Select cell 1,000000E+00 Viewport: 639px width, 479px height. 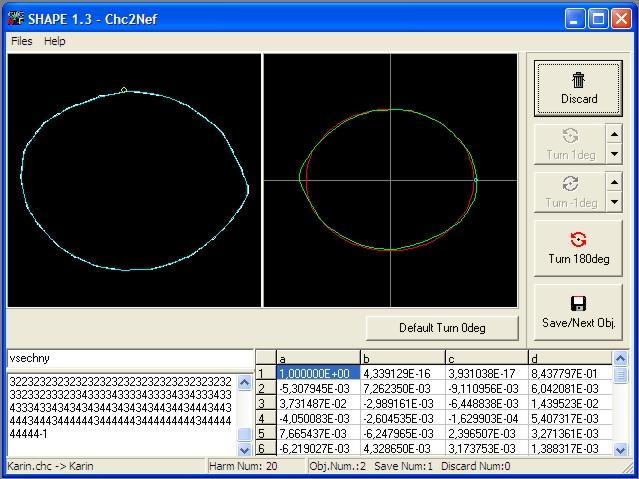[318, 373]
